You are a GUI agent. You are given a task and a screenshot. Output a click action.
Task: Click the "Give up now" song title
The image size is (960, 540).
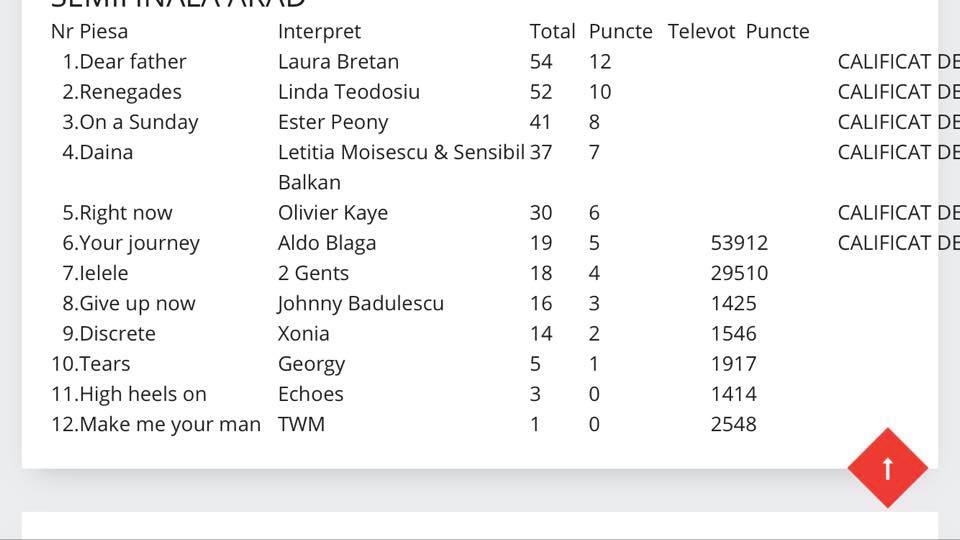pyautogui.click(x=137, y=303)
